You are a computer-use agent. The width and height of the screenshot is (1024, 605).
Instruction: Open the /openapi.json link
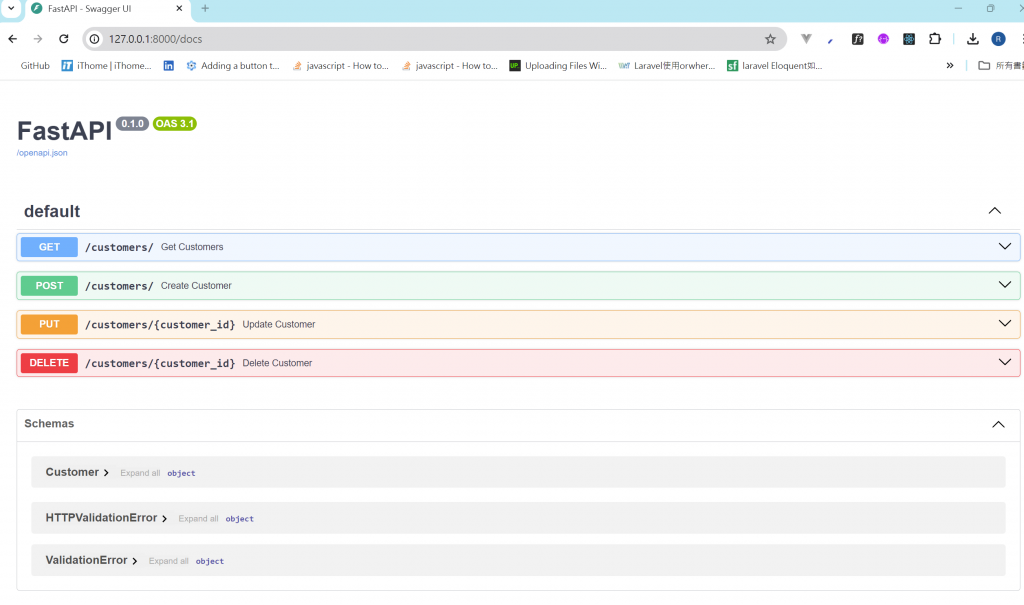click(42, 153)
